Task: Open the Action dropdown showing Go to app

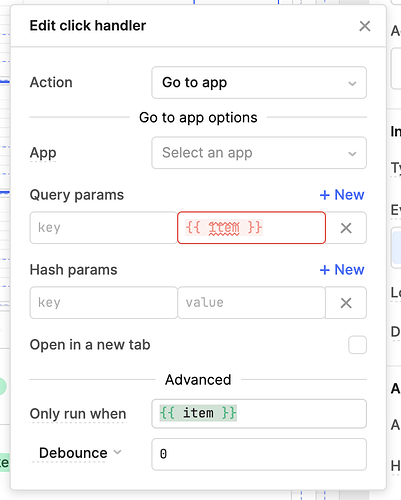Action: (x=259, y=83)
